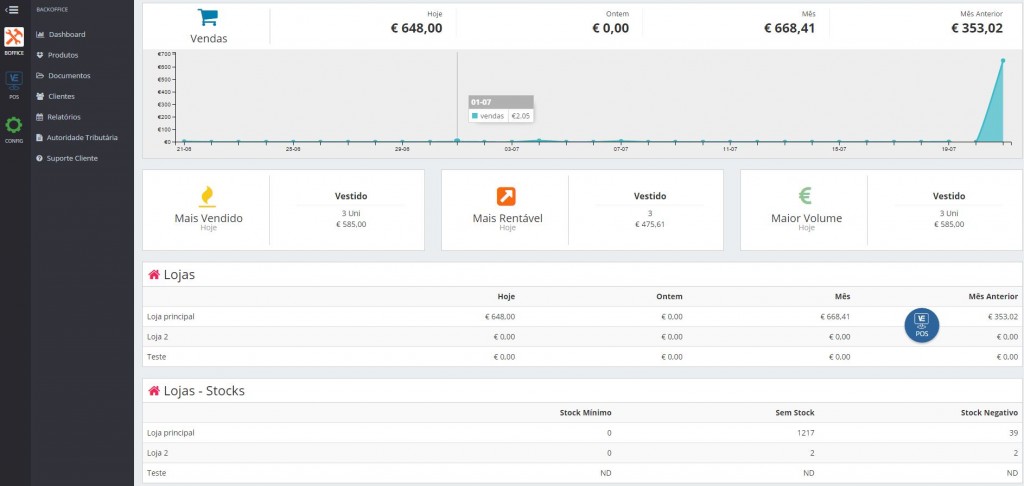Image resolution: width=1024 pixels, height=486 pixels.
Task: Click the blue shopping cart Vendas icon
Action: (x=208, y=18)
